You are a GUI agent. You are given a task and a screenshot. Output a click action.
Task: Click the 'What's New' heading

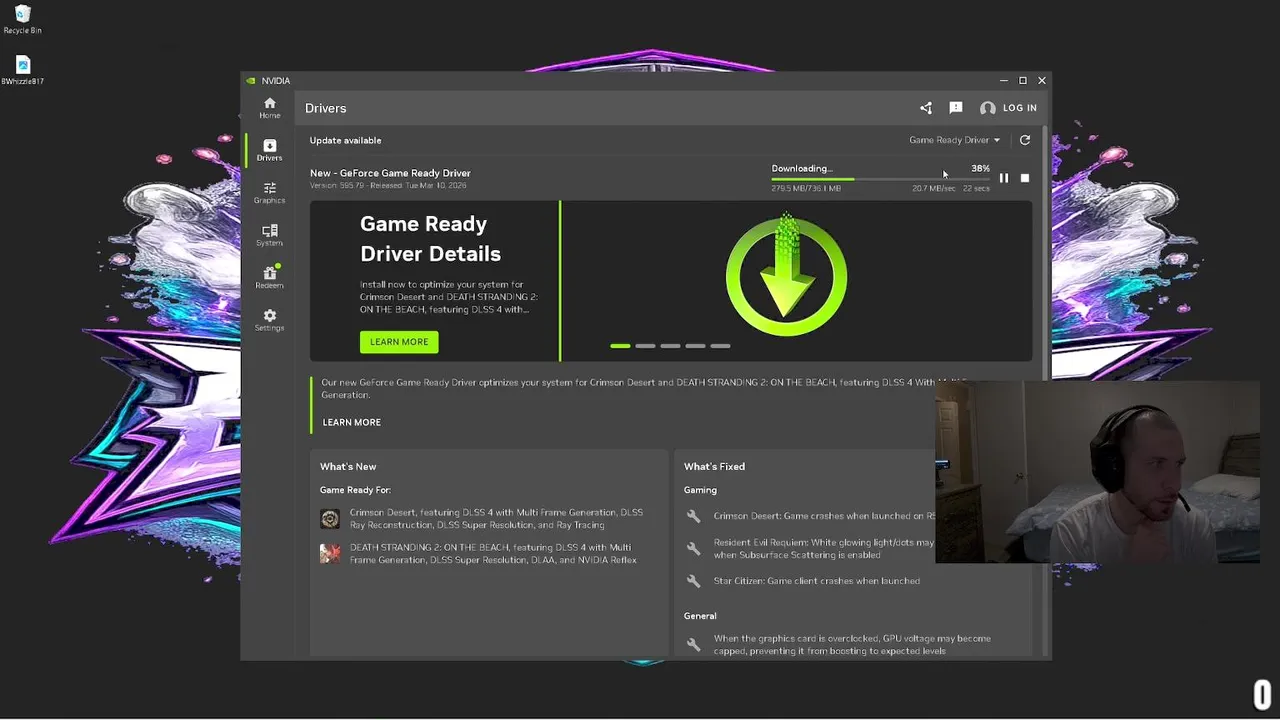click(x=348, y=466)
